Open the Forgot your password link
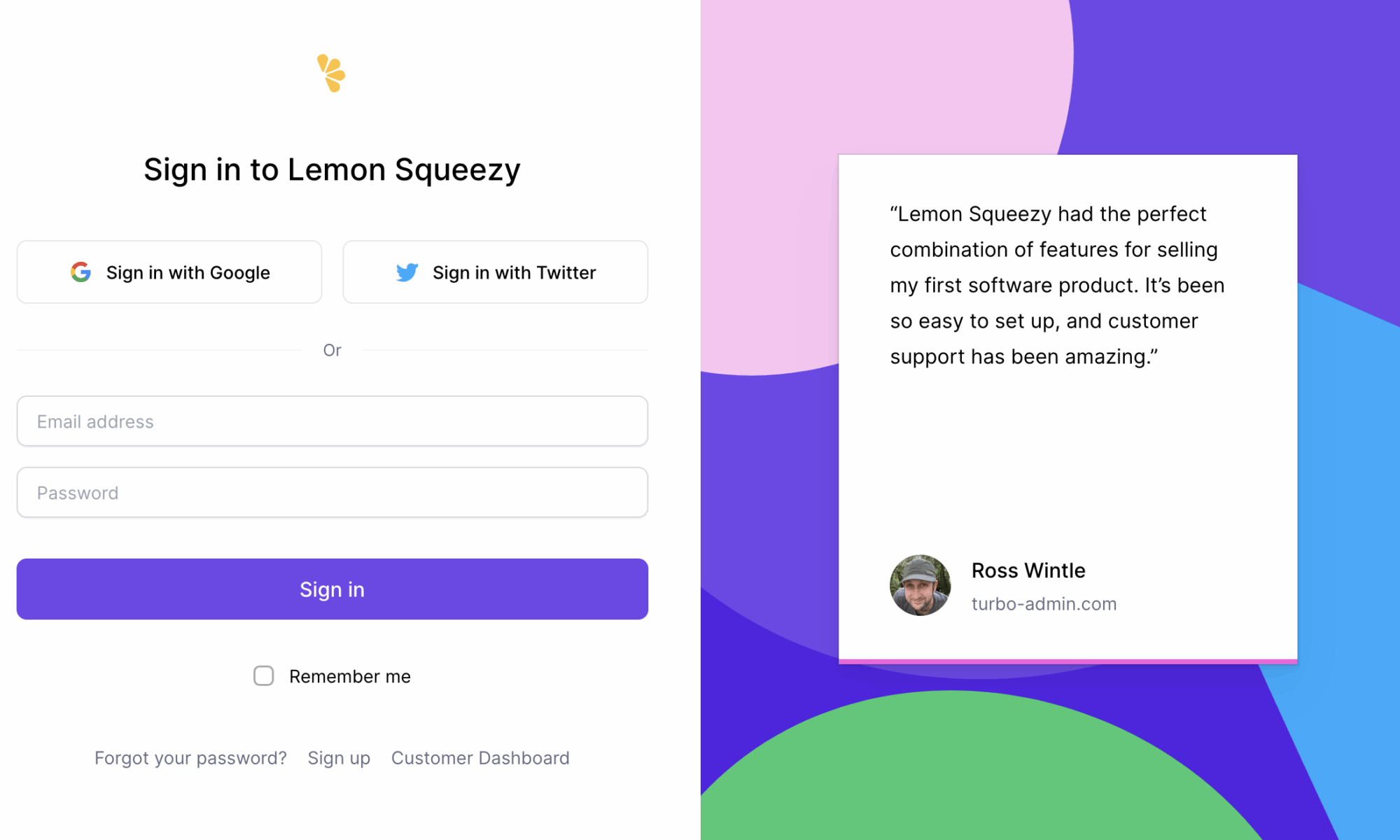This screenshot has width=1400, height=840. coord(190,758)
